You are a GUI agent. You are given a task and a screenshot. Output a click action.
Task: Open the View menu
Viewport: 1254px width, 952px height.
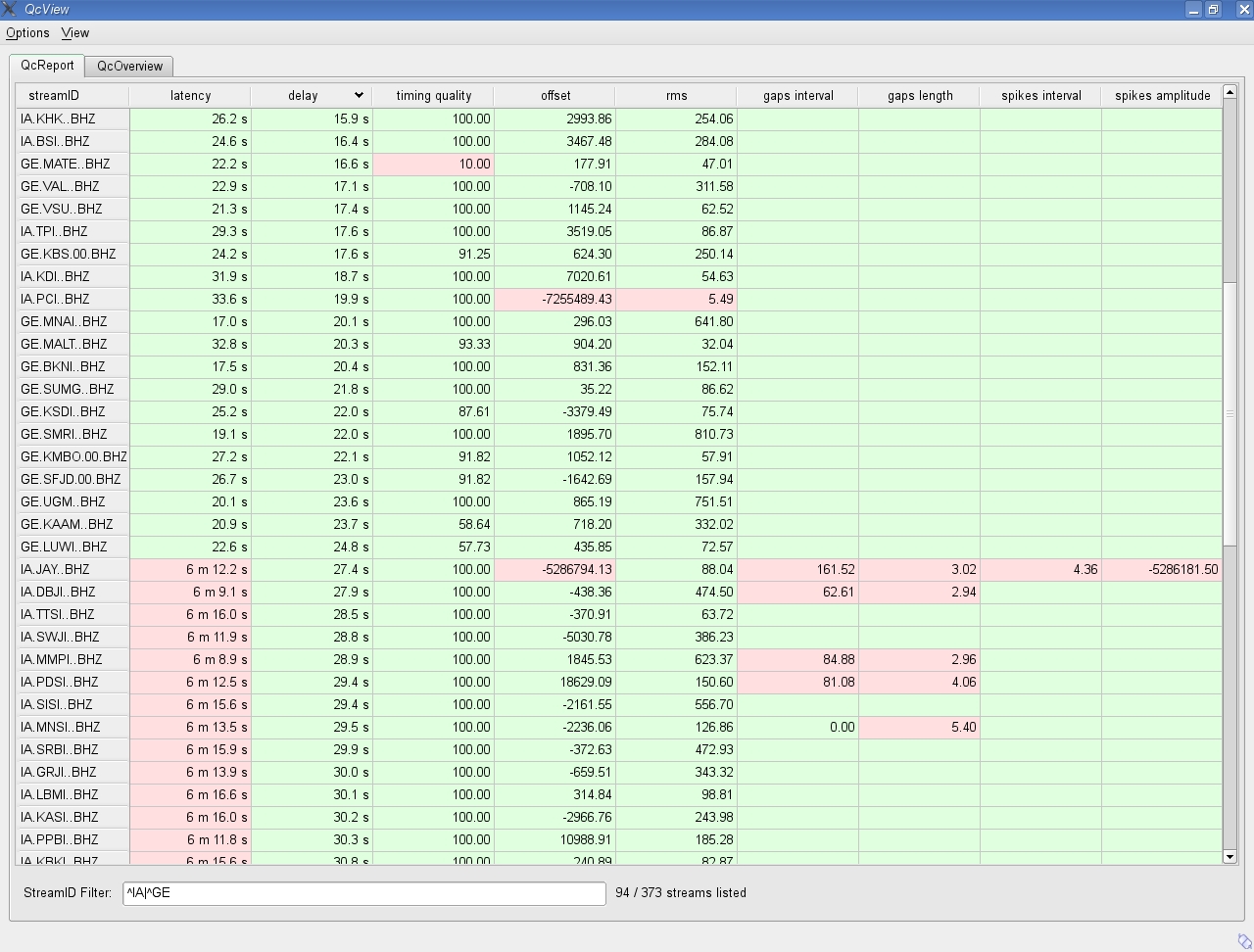click(x=74, y=32)
